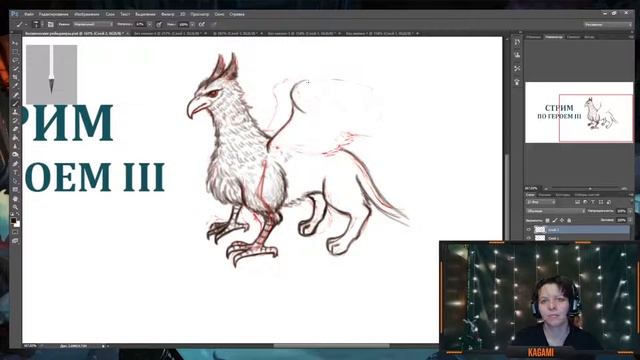Select the Move tool
640x360 pixels.
point(15,43)
